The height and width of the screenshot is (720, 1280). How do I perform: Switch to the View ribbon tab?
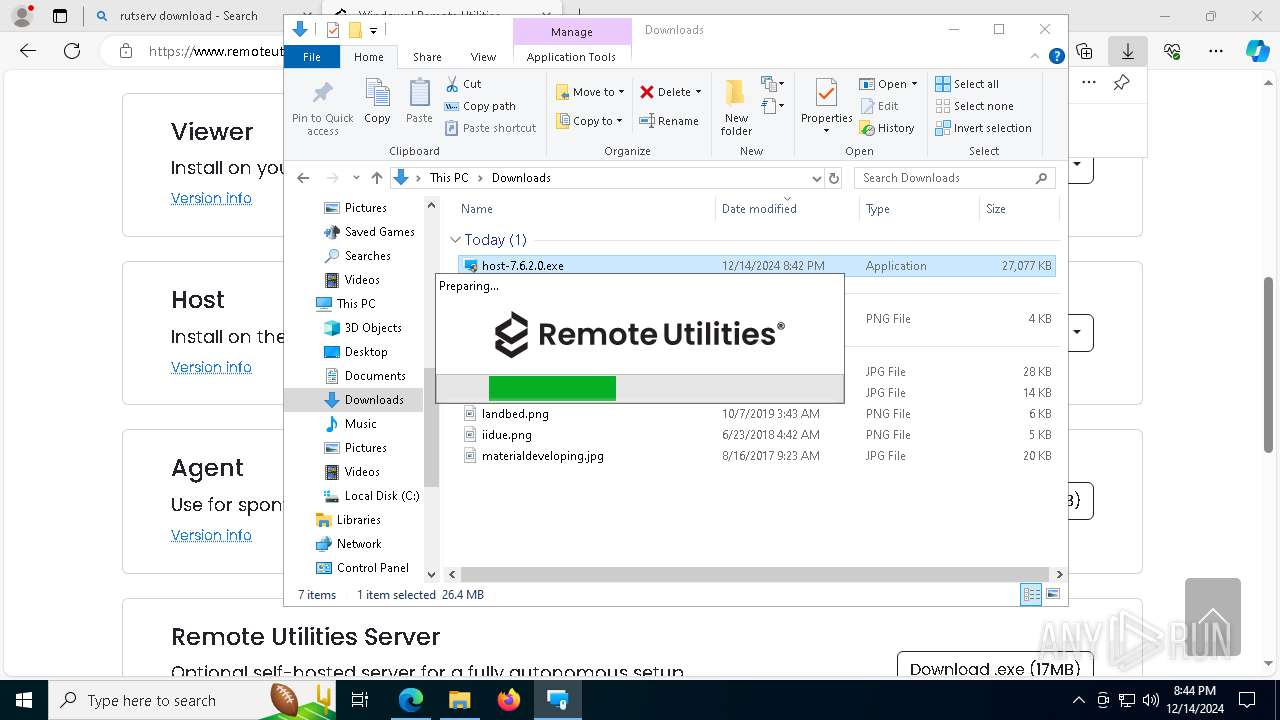coord(483,57)
